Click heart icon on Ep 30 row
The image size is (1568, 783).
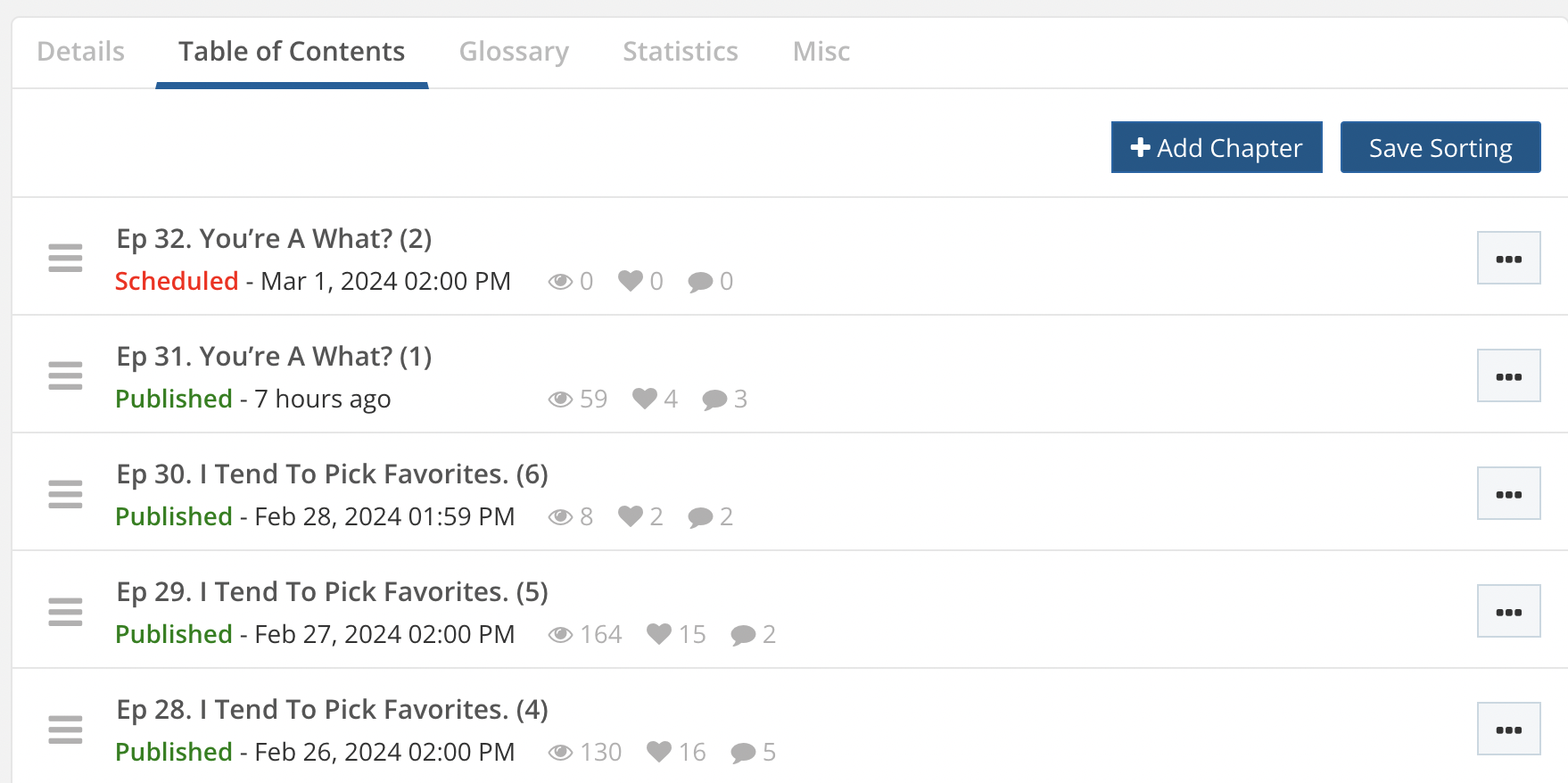(631, 516)
